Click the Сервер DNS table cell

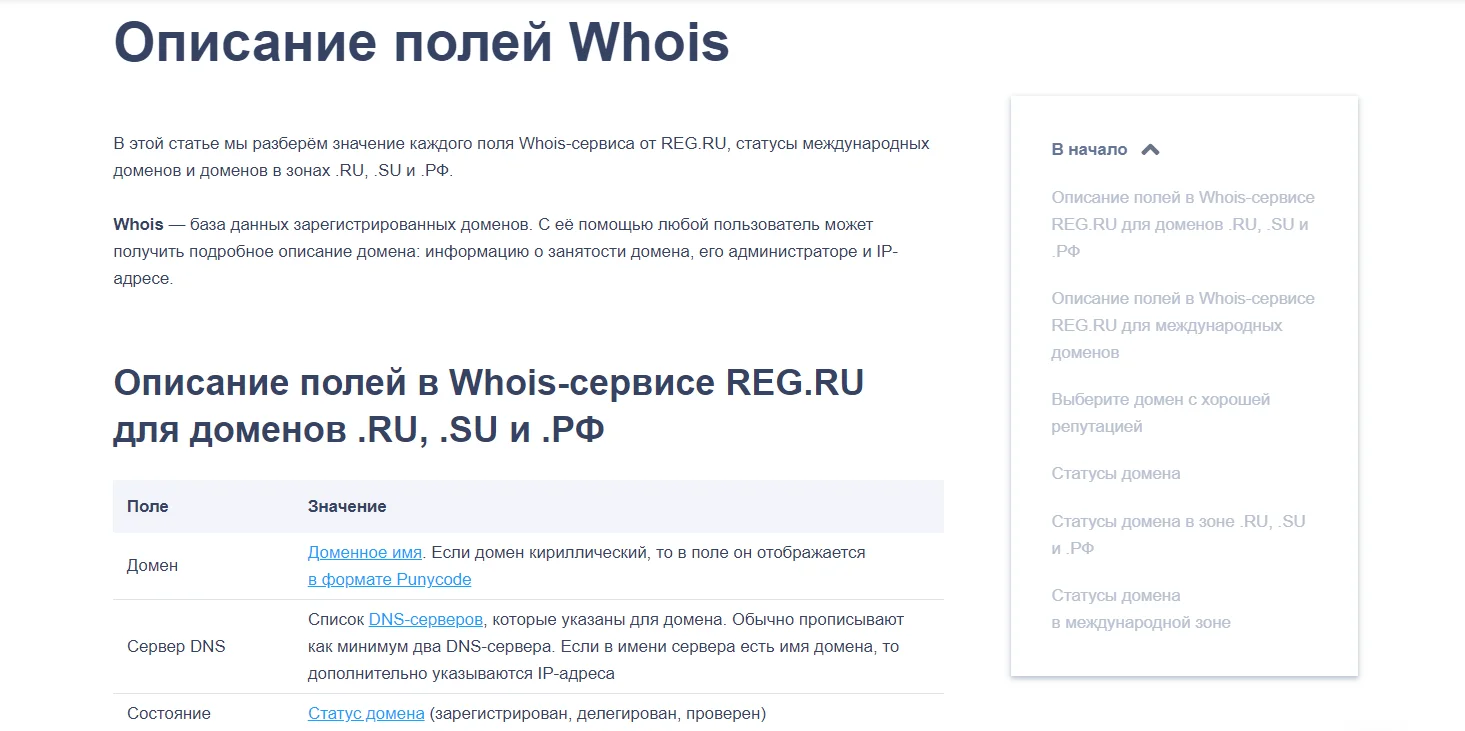pos(176,647)
